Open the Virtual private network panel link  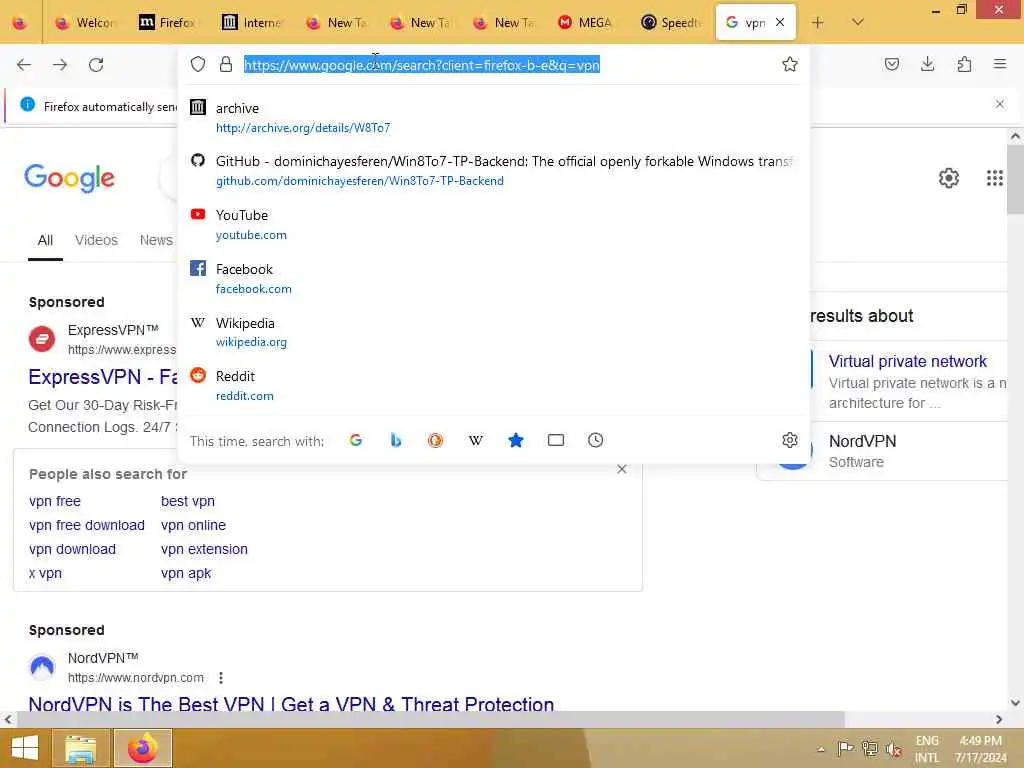908,361
